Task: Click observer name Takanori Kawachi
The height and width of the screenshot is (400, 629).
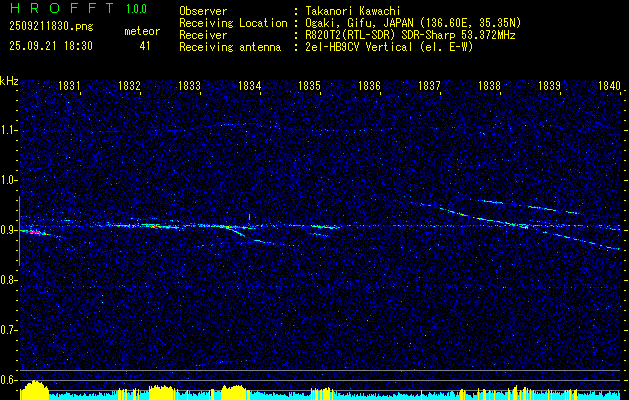Action: [x=352, y=11]
